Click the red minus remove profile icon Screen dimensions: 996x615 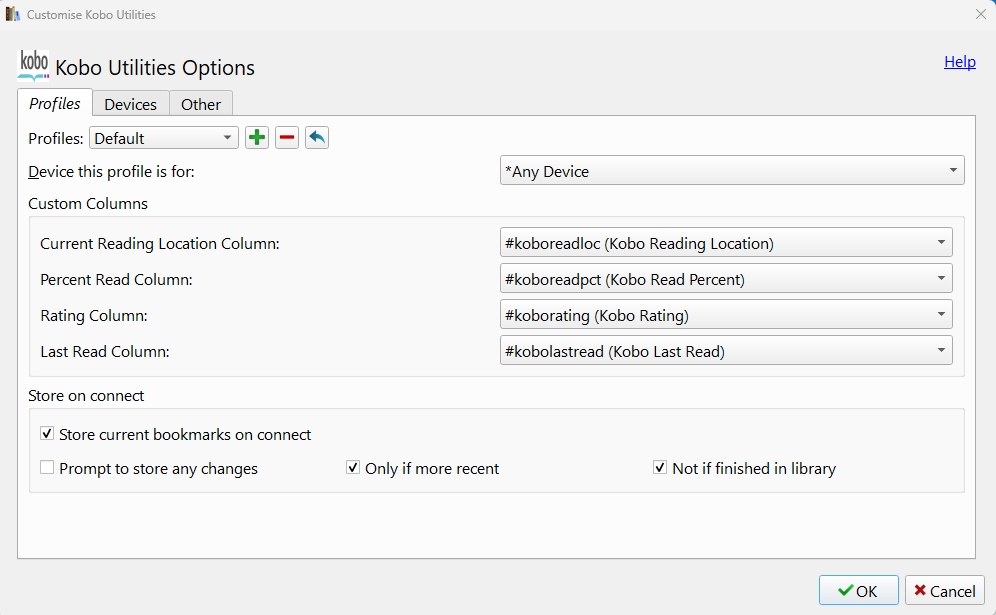pos(287,138)
